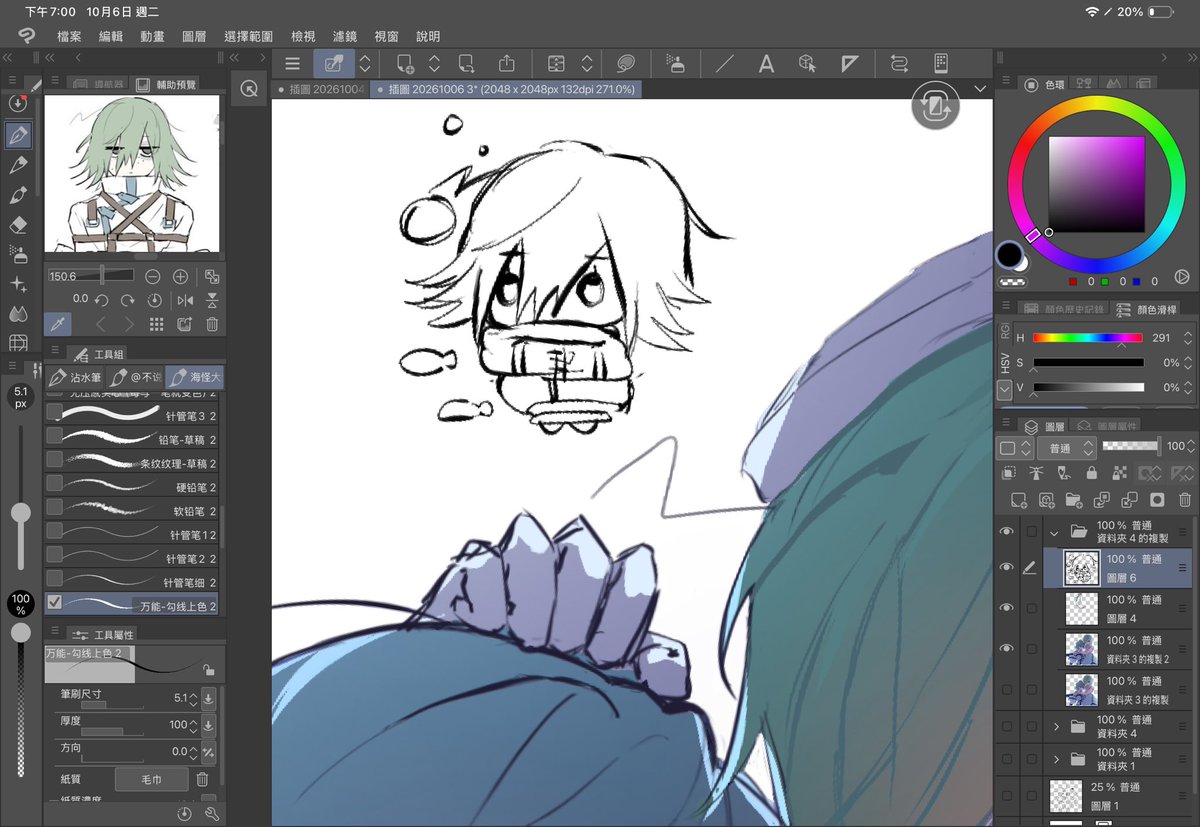Image resolution: width=1200 pixels, height=827 pixels.
Task: Click the Hue slider bar in color panel
Action: (x=1088, y=338)
